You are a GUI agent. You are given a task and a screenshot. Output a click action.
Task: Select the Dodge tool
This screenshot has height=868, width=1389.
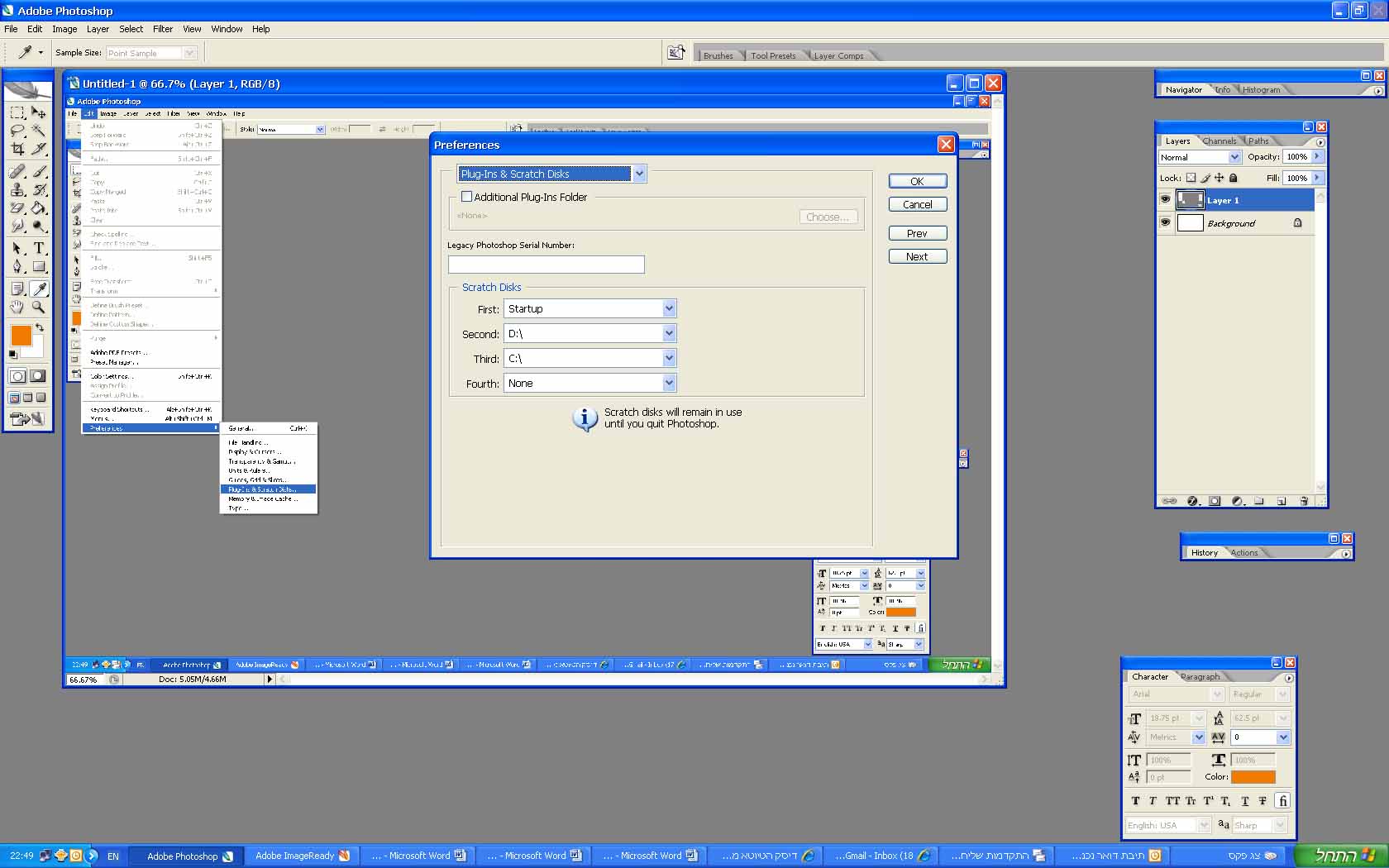click(x=39, y=226)
